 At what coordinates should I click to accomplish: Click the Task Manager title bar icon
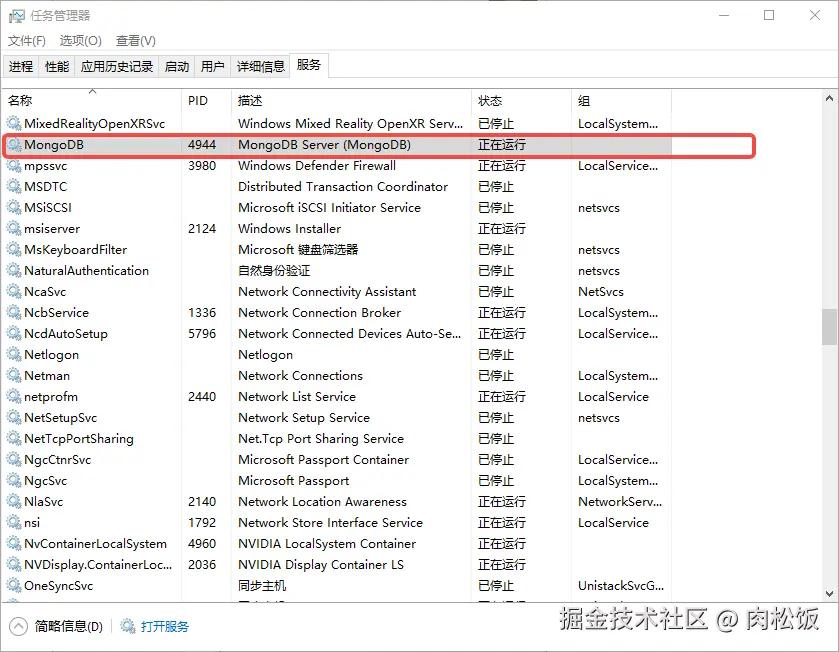pyautogui.click(x=17, y=16)
